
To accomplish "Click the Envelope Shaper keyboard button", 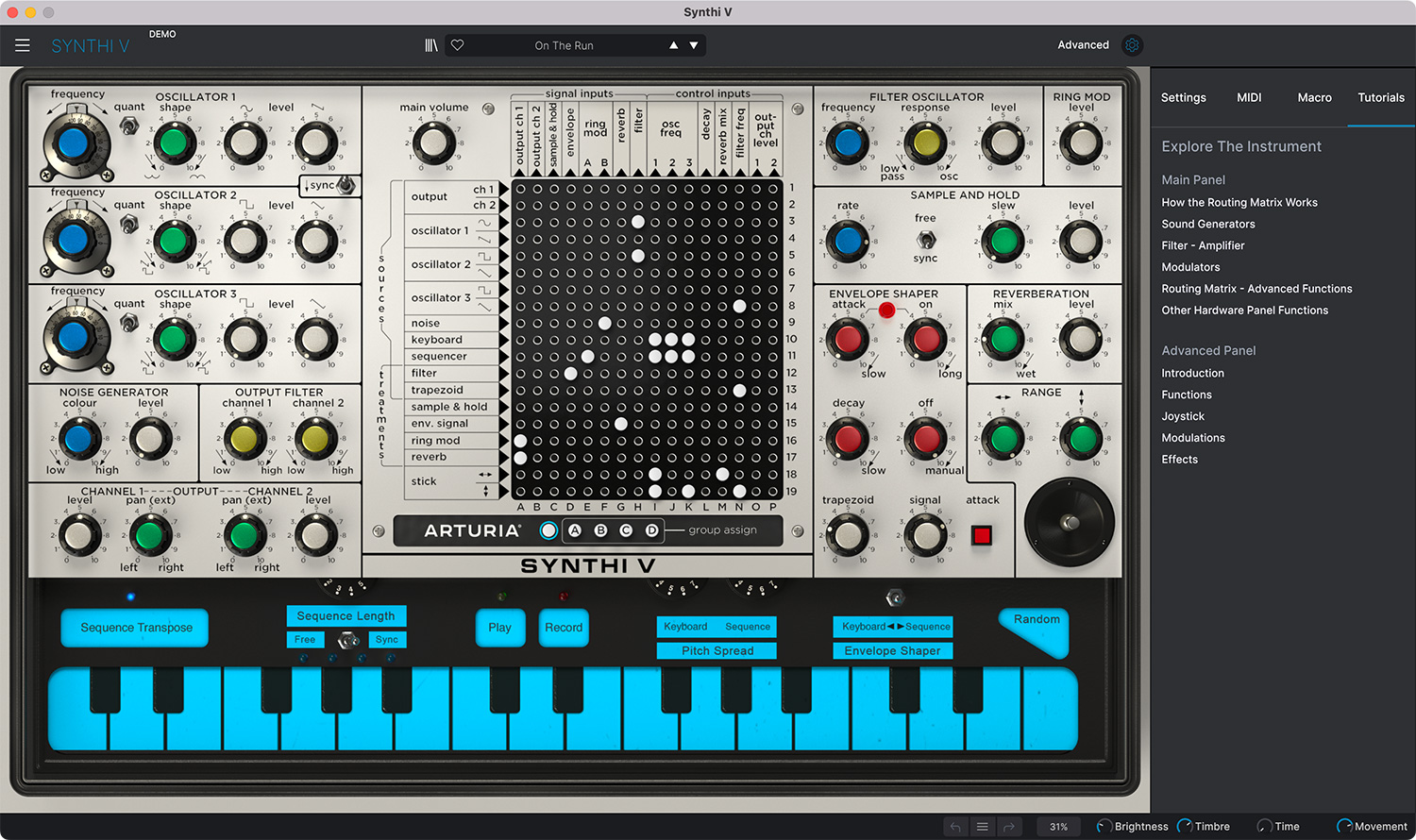I will (892, 651).
